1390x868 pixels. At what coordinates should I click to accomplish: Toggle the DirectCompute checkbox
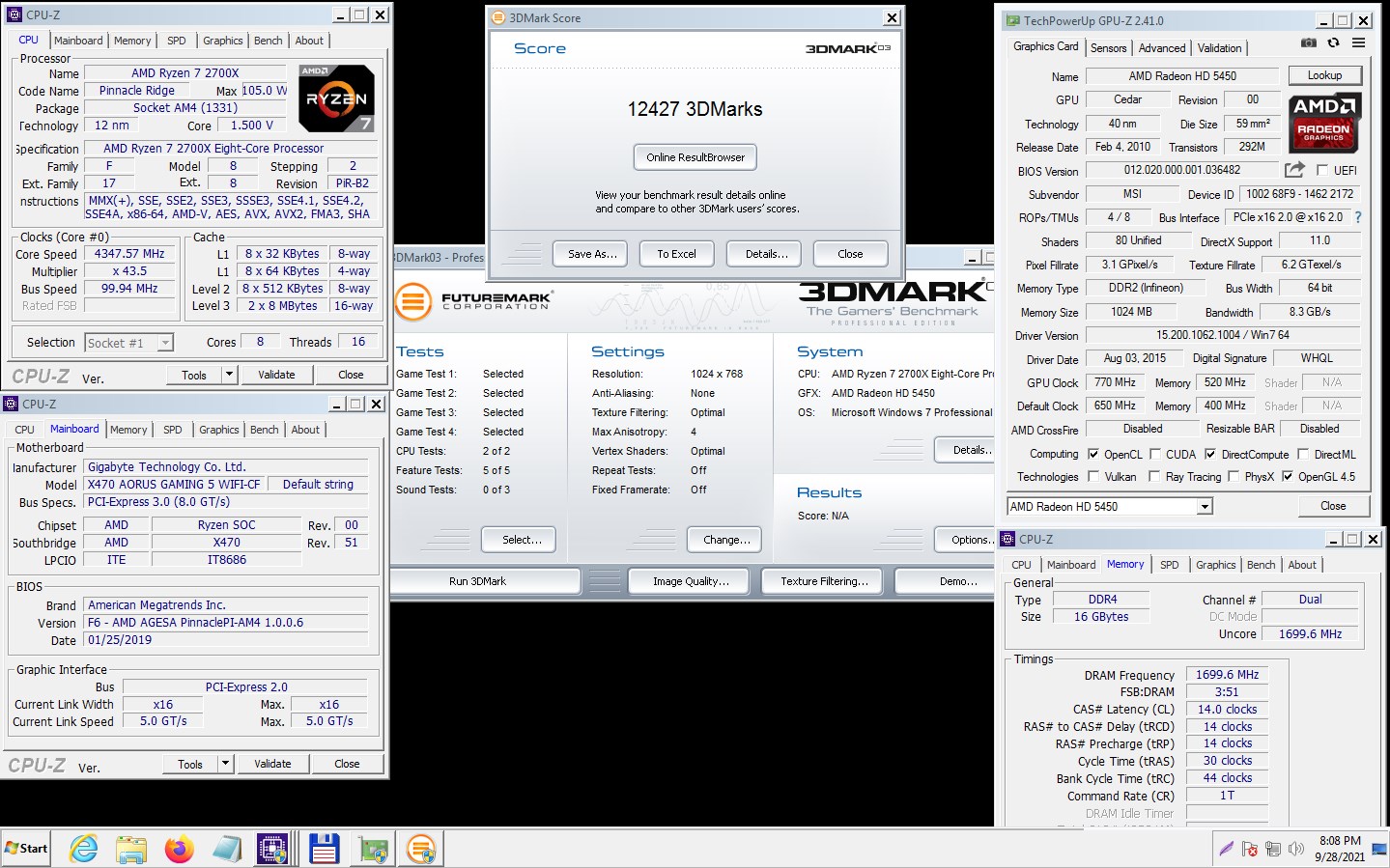[x=1210, y=454]
